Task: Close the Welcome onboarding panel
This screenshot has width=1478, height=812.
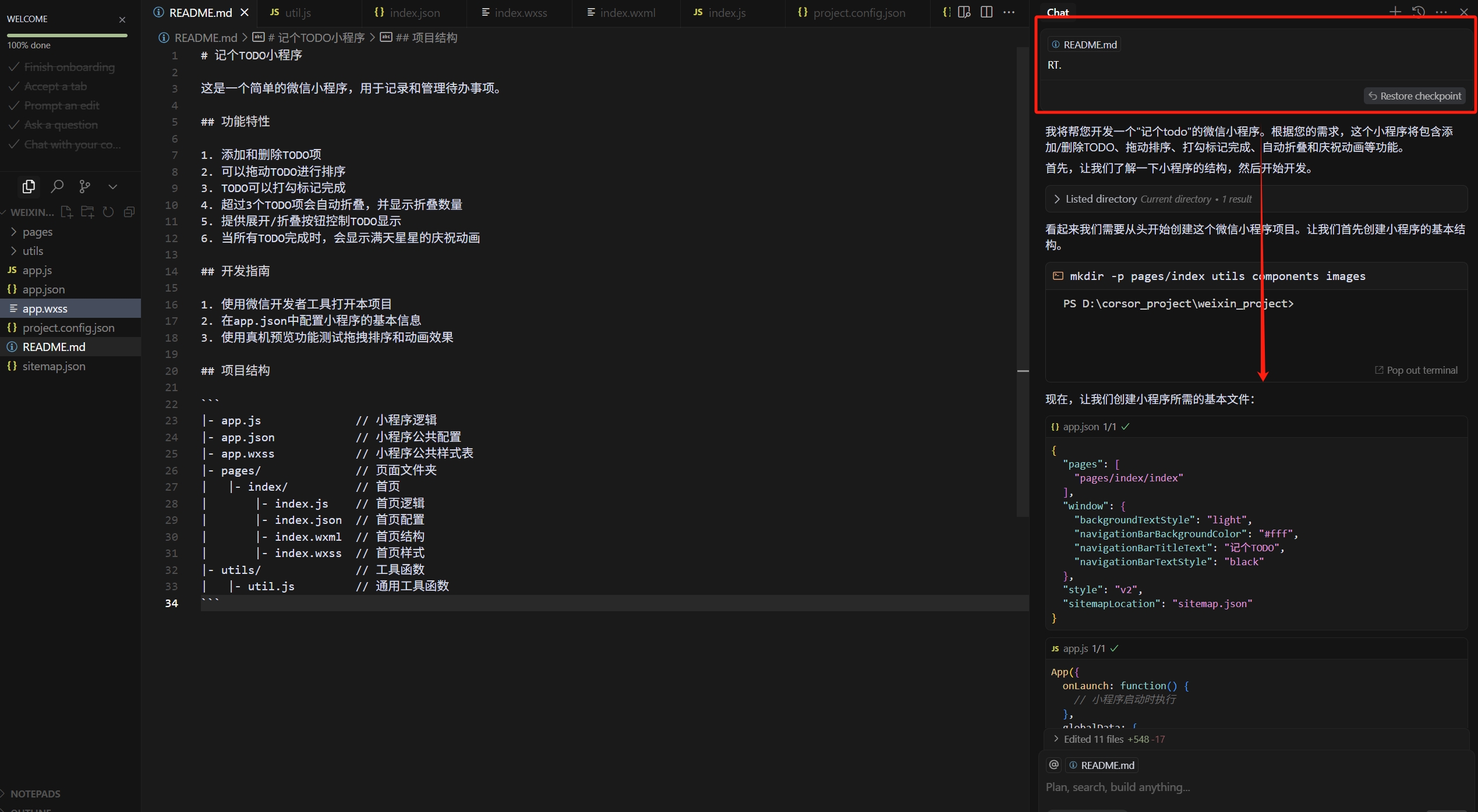Action: click(122, 19)
